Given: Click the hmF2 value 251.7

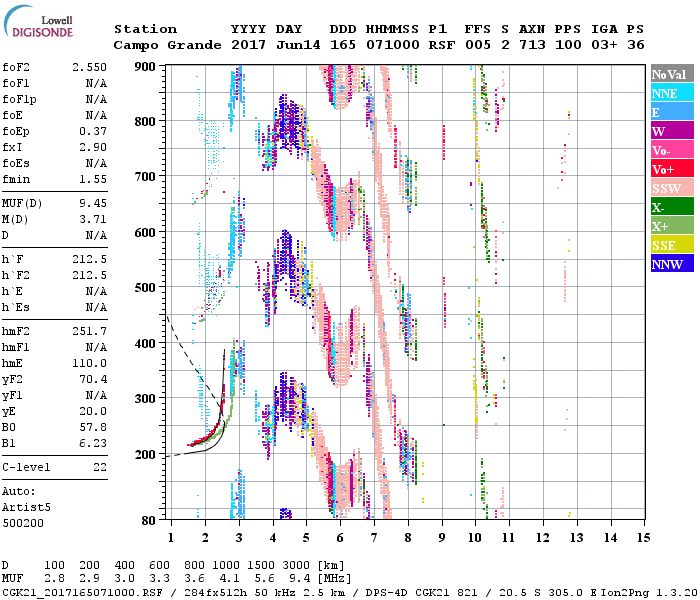Looking at the screenshot, I should [90, 332].
